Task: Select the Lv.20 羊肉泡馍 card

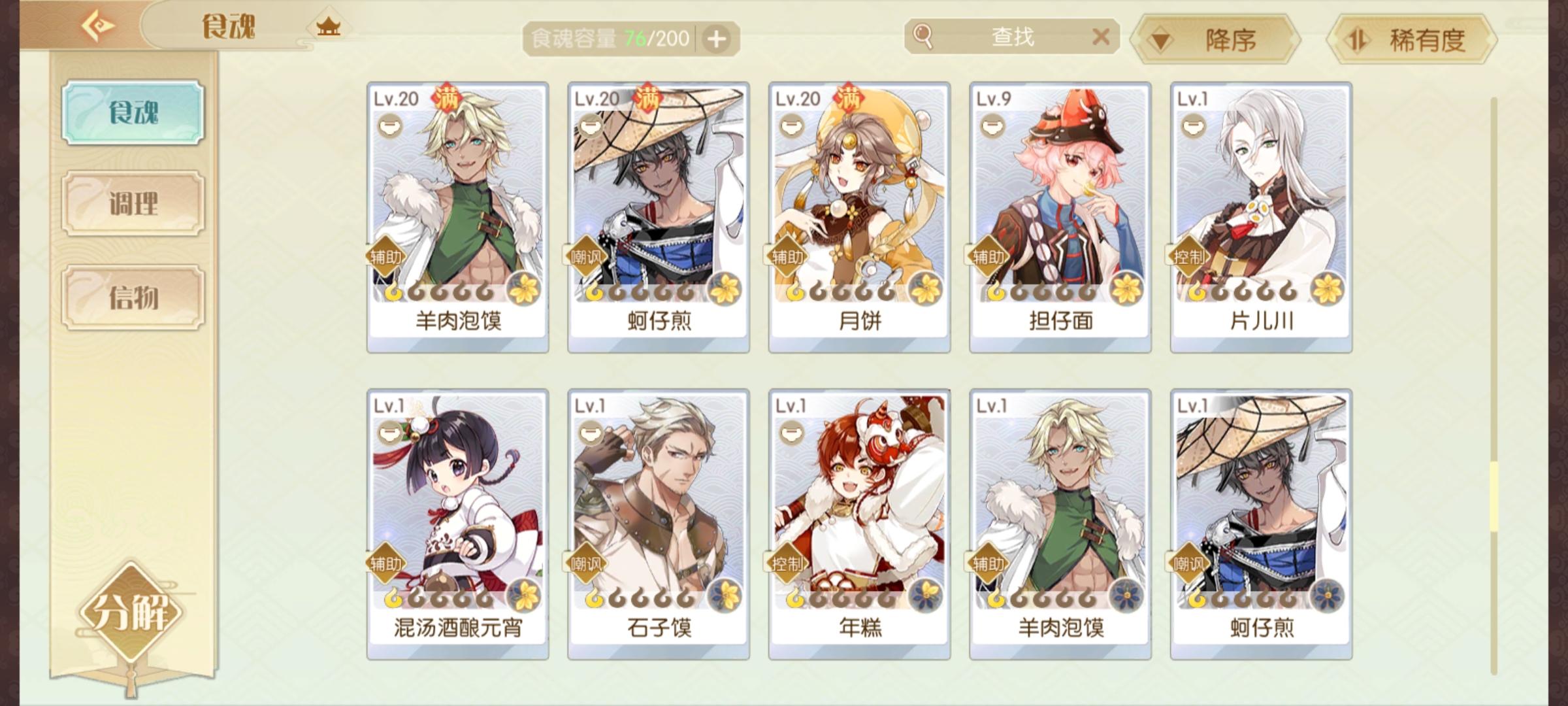Action: point(457,217)
